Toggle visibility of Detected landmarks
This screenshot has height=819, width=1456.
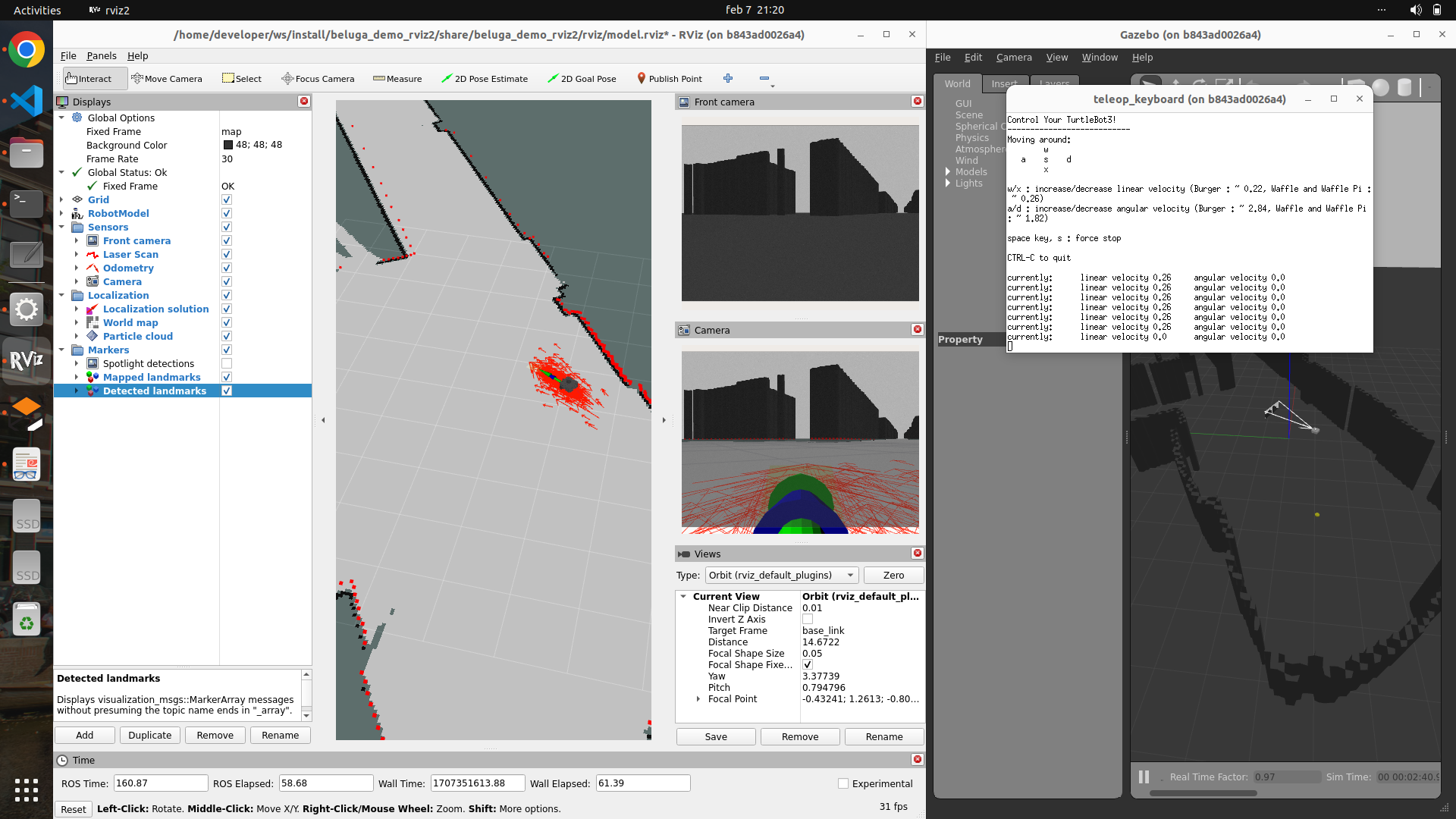coord(226,390)
